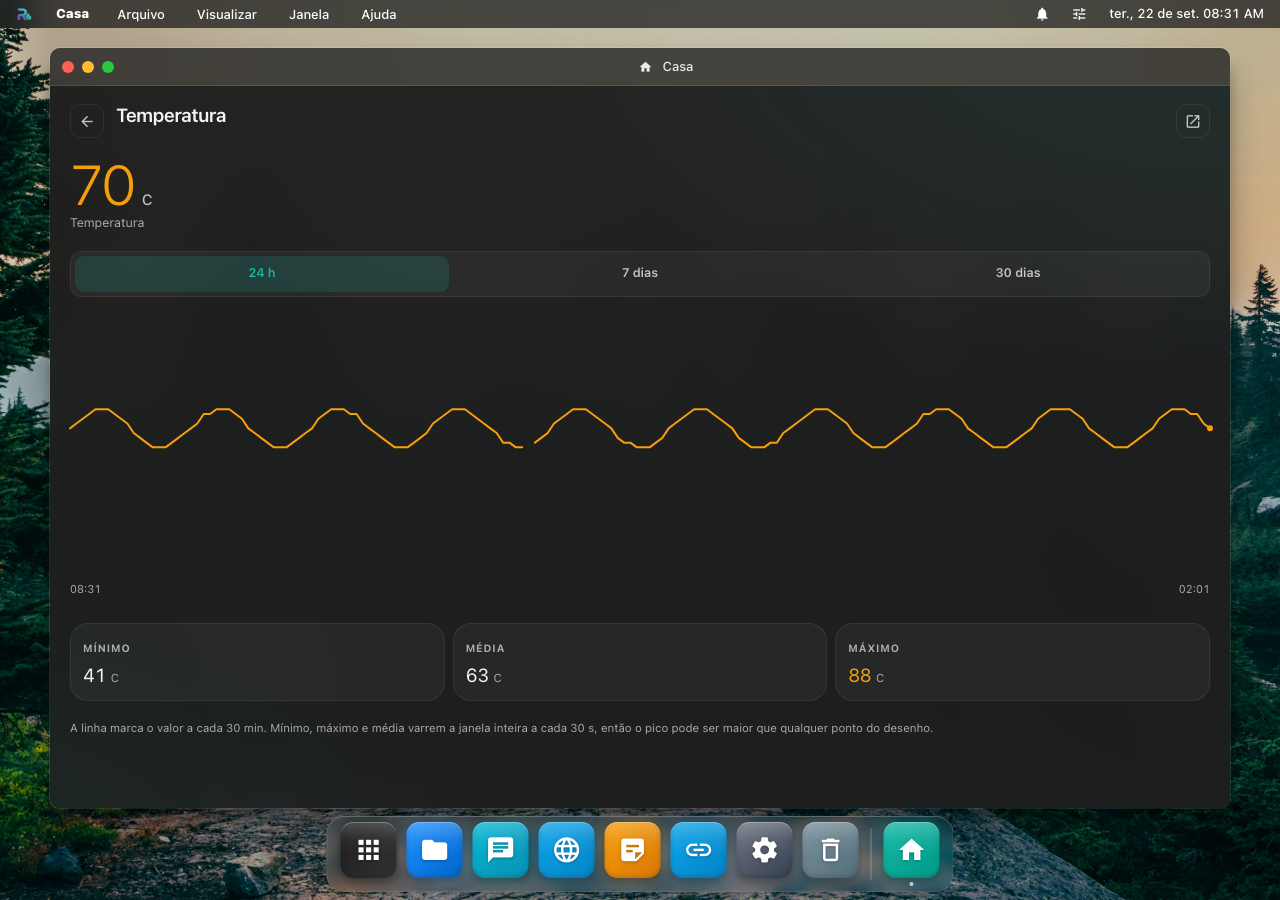The width and height of the screenshot is (1280, 900).
Task: Open the Janela menu
Action: click(309, 14)
